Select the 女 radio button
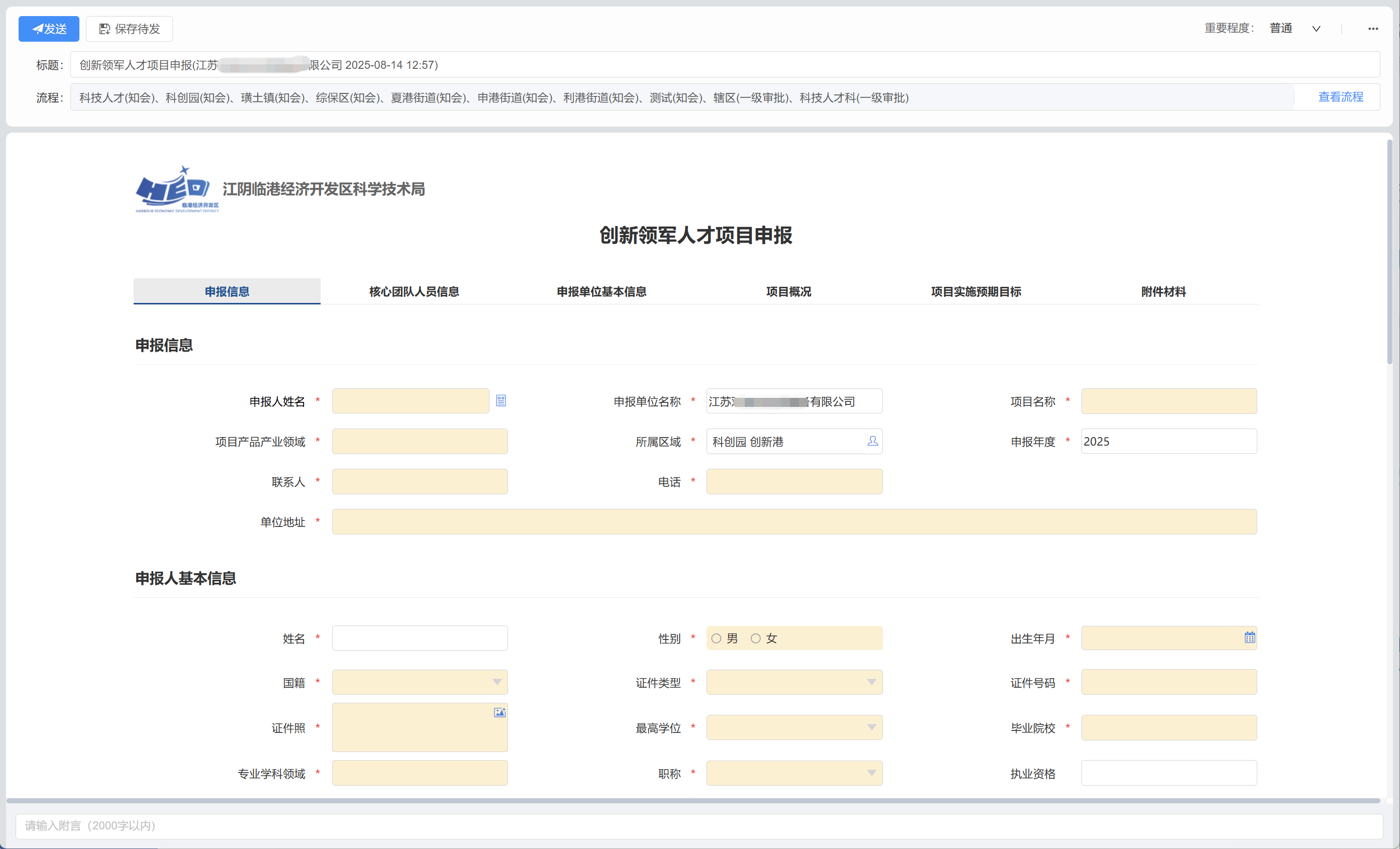 (x=755, y=639)
